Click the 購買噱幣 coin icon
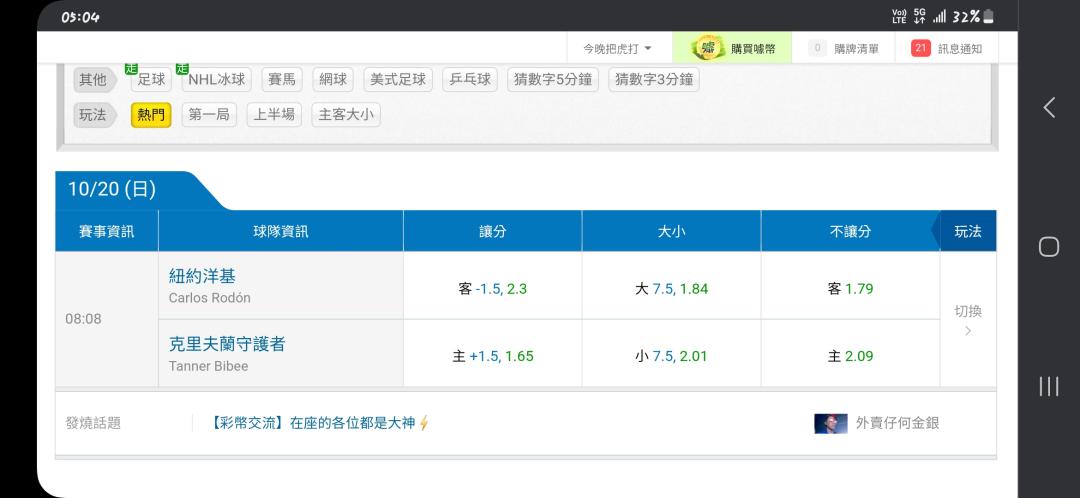Viewport: 1080px width, 498px height. 706,48
